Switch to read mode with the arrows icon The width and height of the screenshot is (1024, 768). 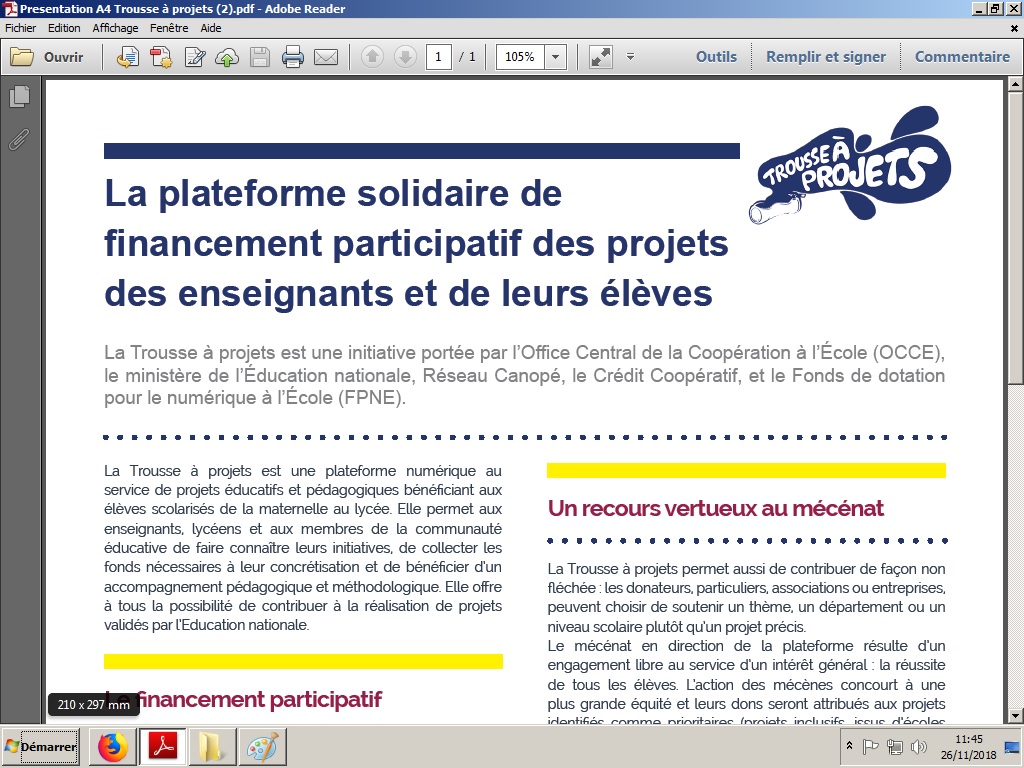tap(600, 57)
